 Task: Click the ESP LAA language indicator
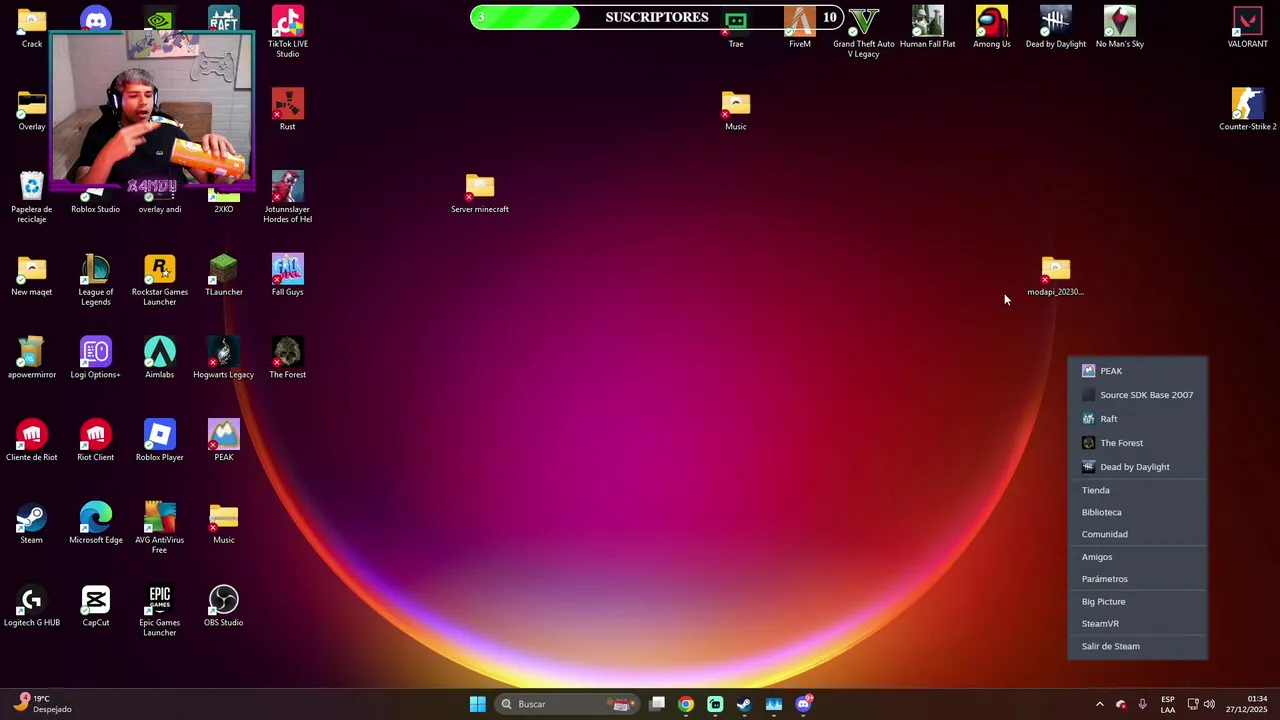1168,704
